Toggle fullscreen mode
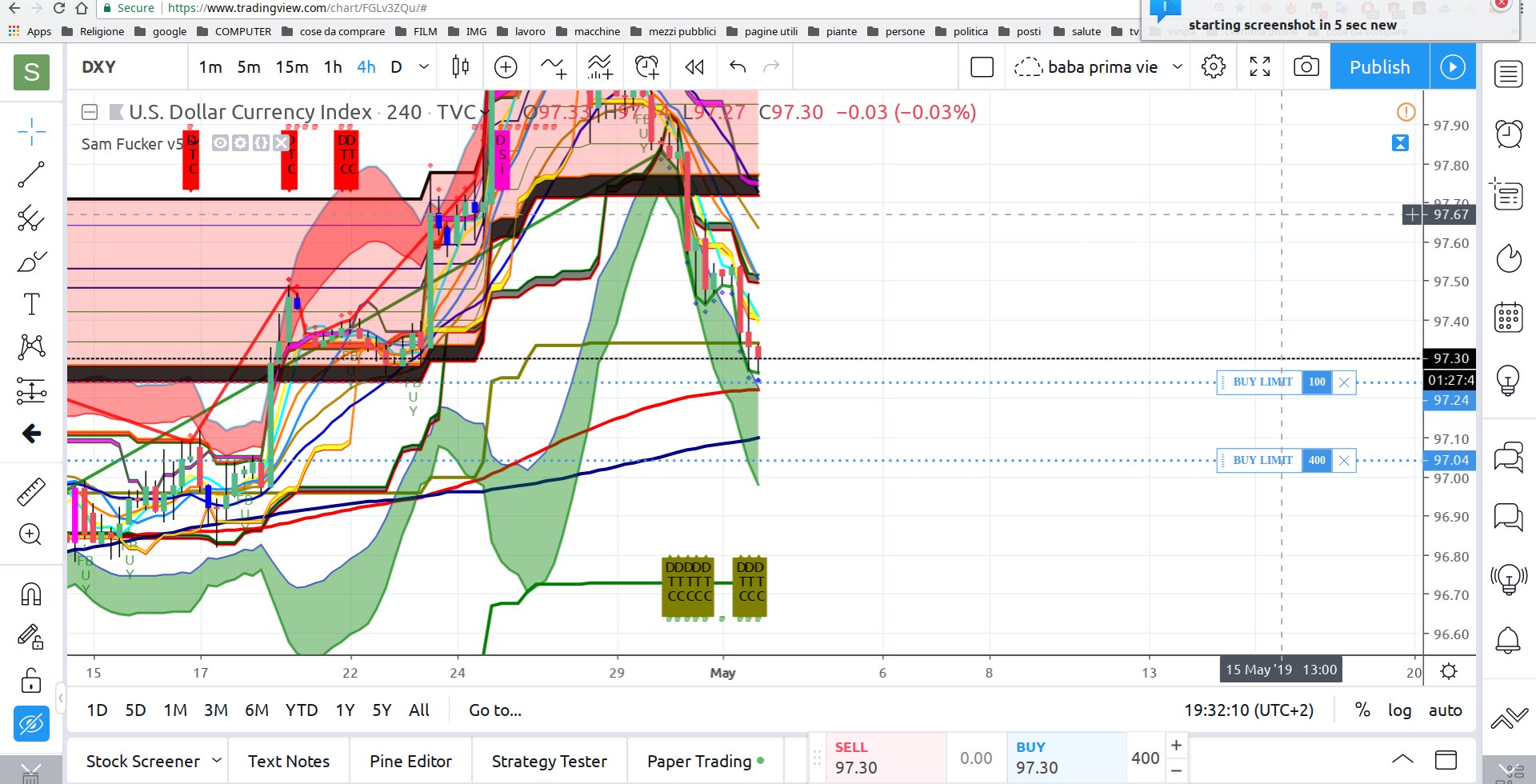The height and width of the screenshot is (784, 1536). pos(1260,67)
